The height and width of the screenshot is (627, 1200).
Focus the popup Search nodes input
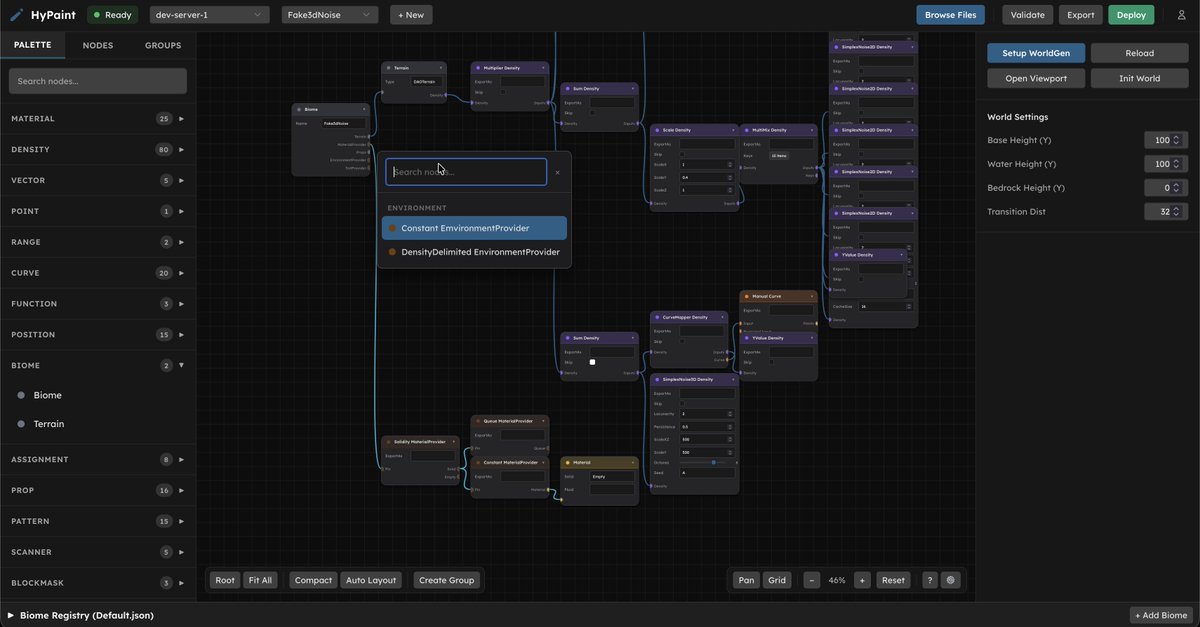466,172
